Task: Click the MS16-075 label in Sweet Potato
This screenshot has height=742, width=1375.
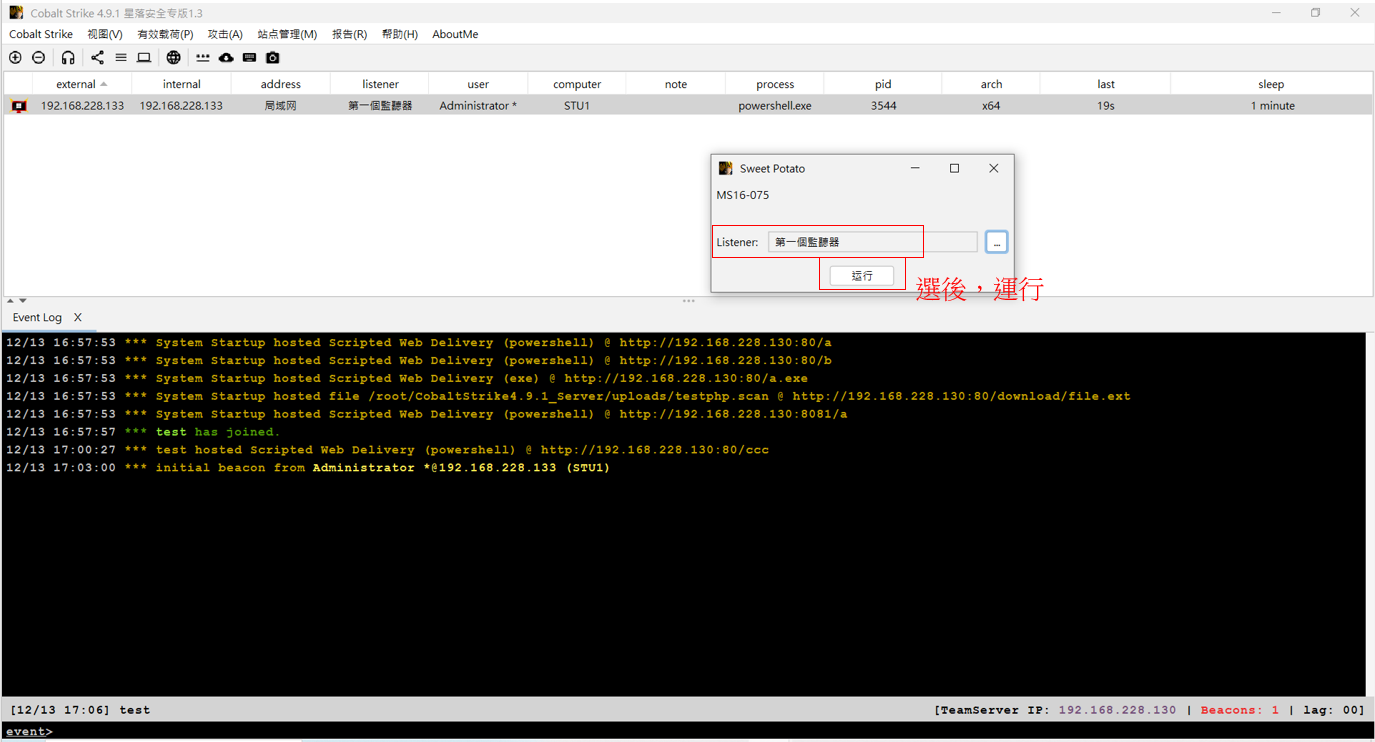Action: (x=743, y=195)
